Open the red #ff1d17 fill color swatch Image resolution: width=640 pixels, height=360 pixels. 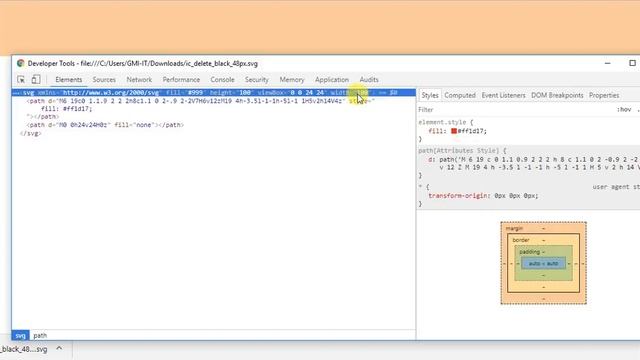pos(454,131)
